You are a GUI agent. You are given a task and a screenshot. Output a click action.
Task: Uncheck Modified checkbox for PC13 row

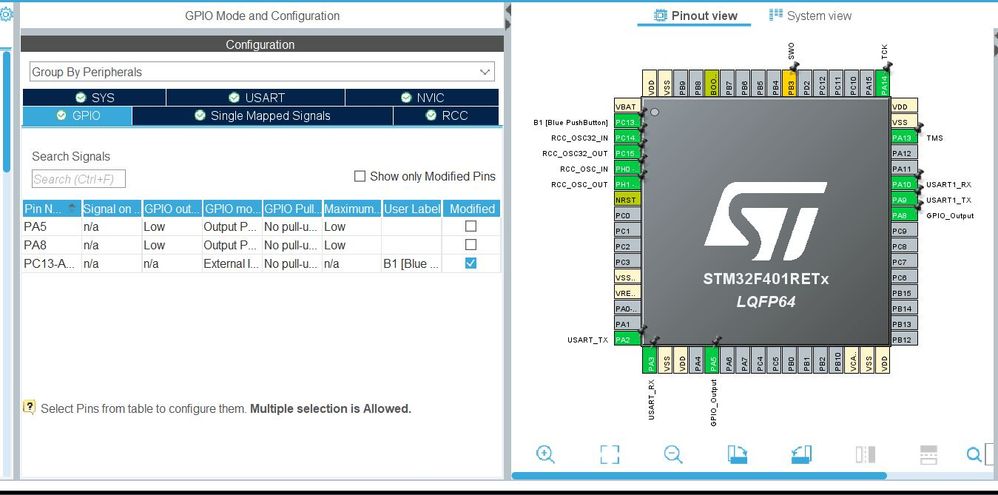tap(470, 263)
